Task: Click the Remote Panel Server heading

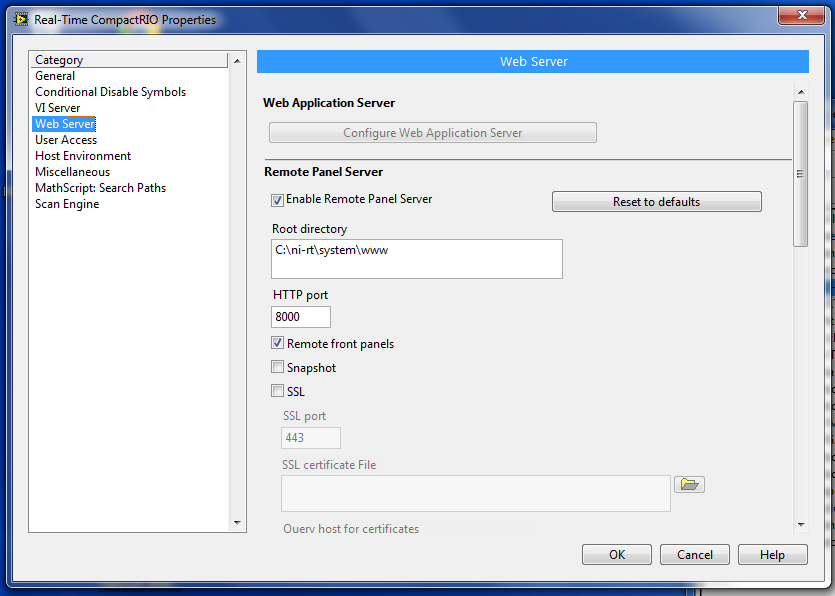Action: pyautogui.click(x=323, y=172)
